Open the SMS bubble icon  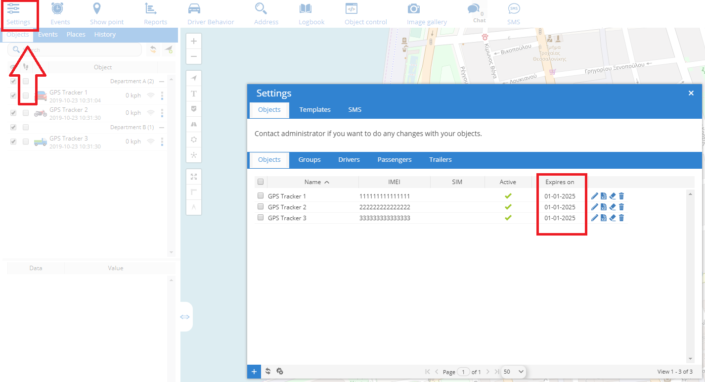coord(514,9)
